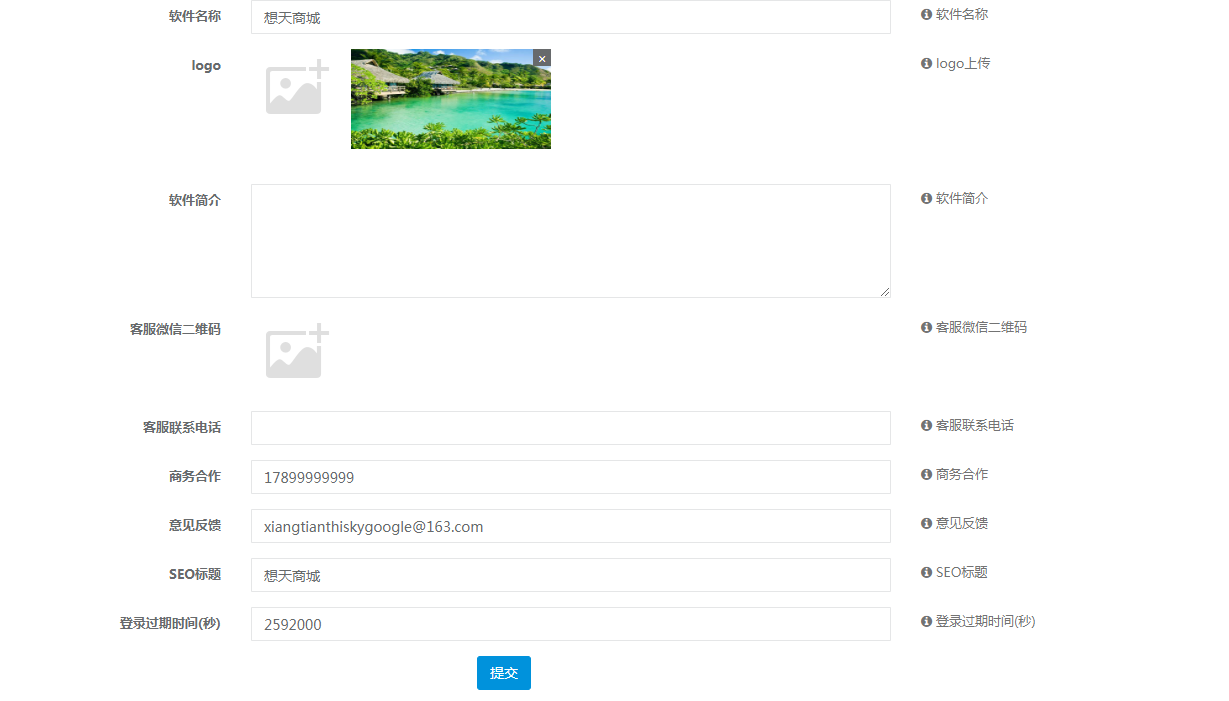This screenshot has height=701, width=1229.
Task: Click info icon beside SEO标题 hint
Action: [926, 573]
